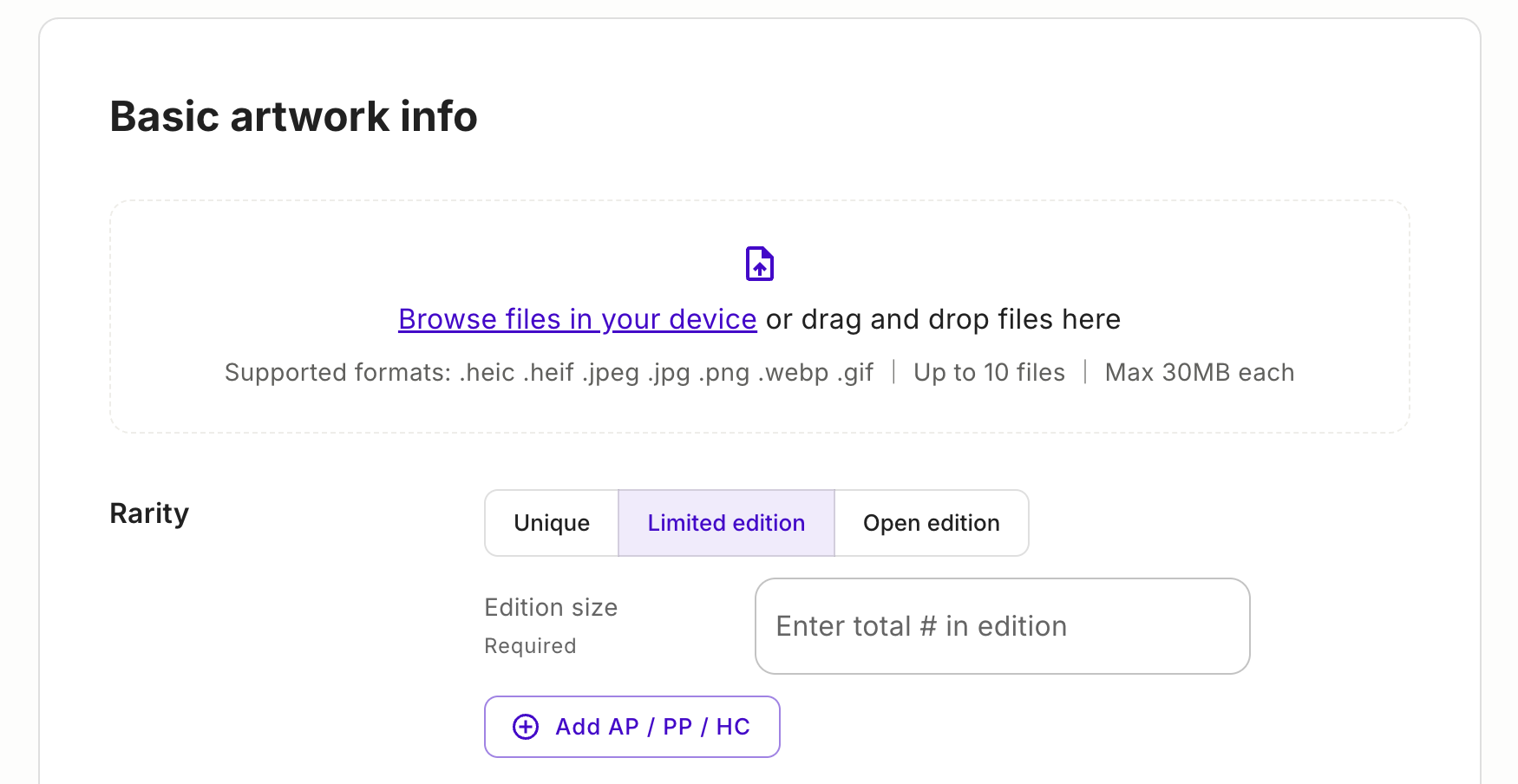Click the file upload icon
Image resolution: width=1518 pixels, height=784 pixels.
(x=760, y=264)
